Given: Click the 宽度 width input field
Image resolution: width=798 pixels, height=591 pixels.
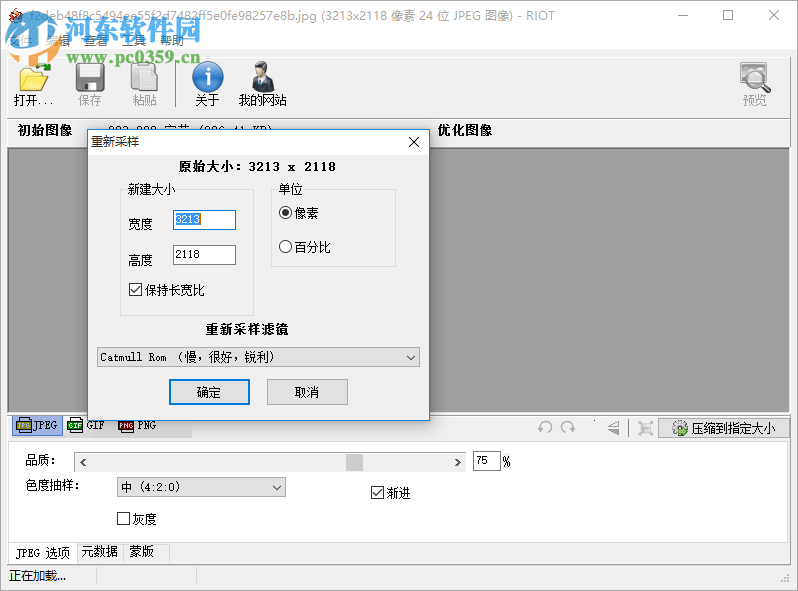Looking at the screenshot, I should point(204,220).
